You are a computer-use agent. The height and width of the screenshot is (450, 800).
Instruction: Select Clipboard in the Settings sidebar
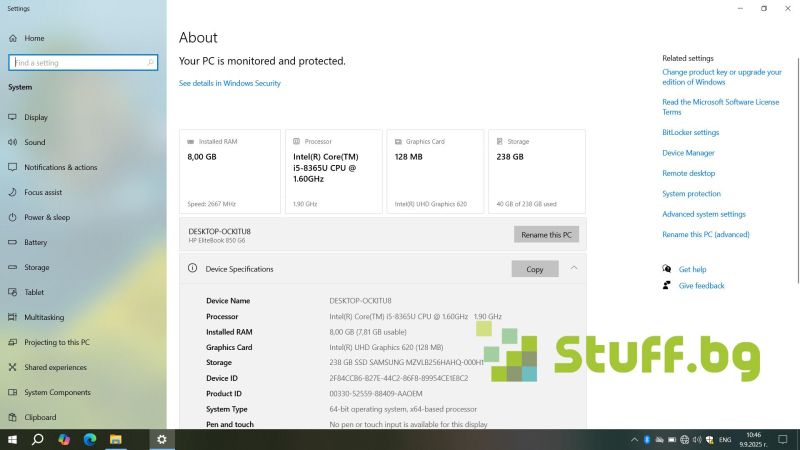40,417
